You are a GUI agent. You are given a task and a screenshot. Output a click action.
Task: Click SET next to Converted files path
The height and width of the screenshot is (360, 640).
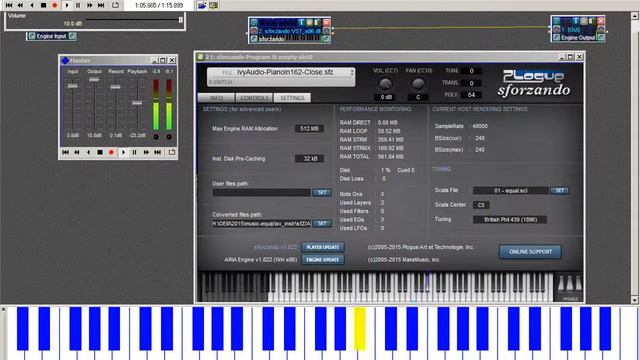(x=322, y=224)
